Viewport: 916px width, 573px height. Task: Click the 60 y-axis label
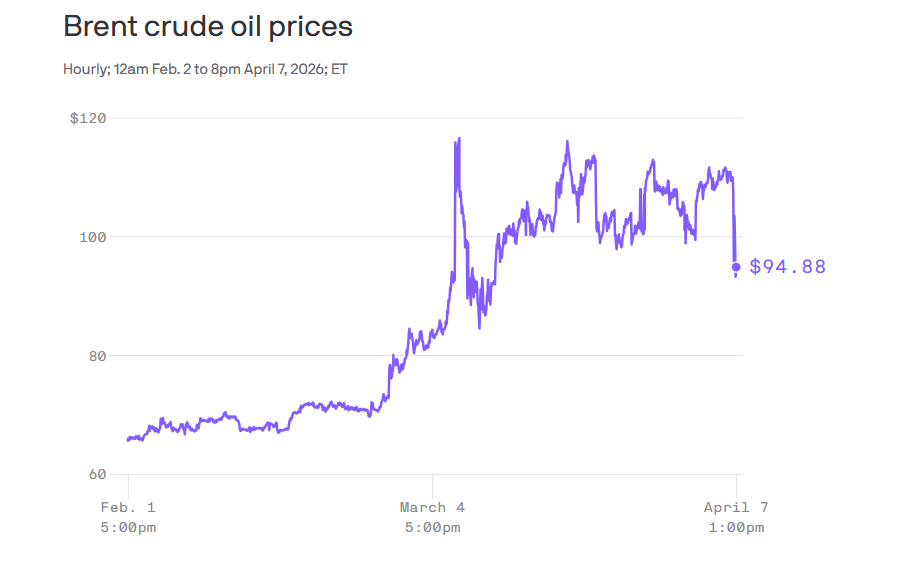[x=95, y=474]
